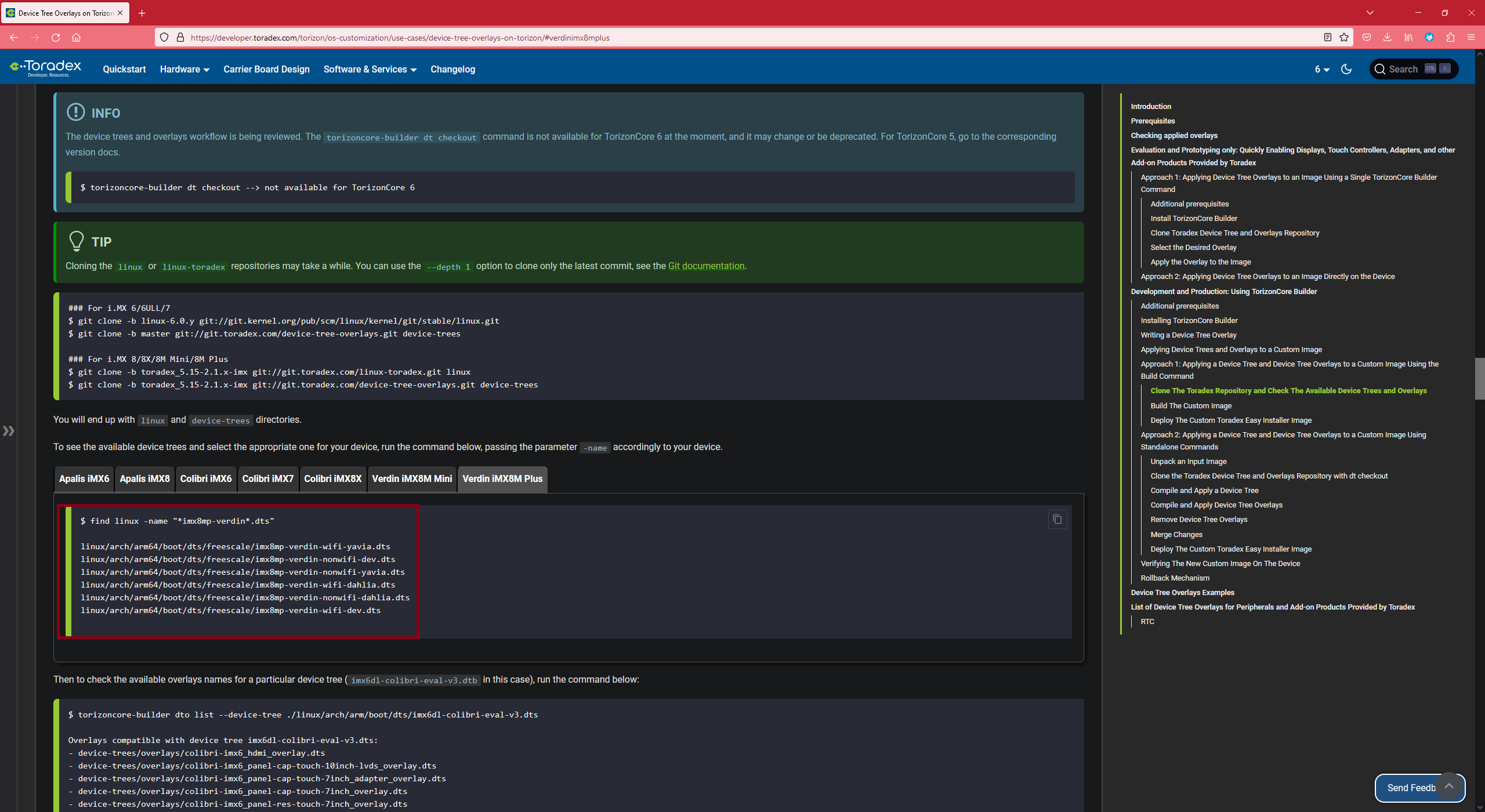This screenshot has height=812, width=1485.
Task: Go to RTC section link
Action: tap(1147, 621)
